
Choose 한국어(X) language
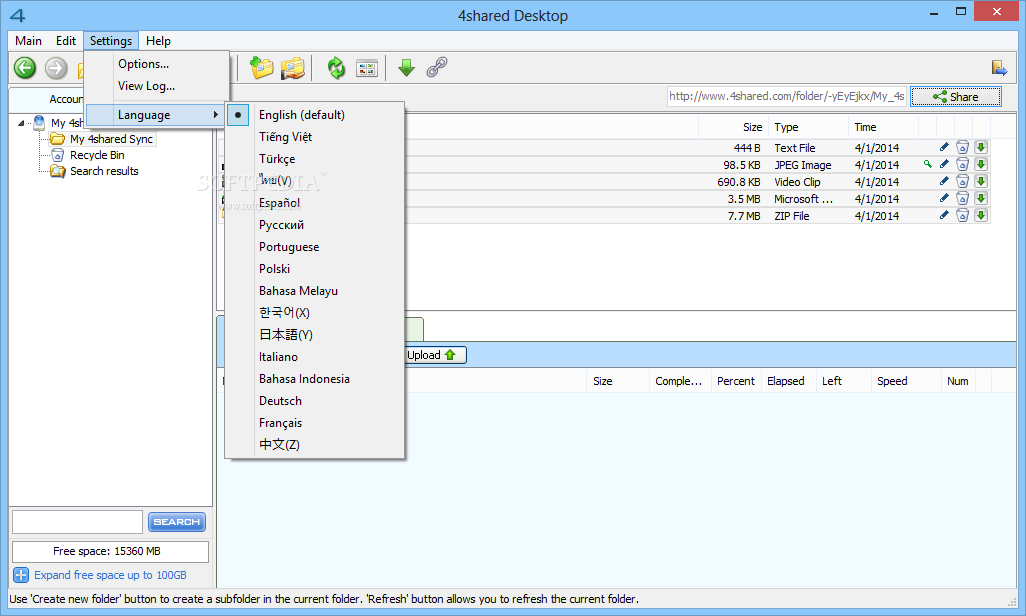pyautogui.click(x=314, y=313)
